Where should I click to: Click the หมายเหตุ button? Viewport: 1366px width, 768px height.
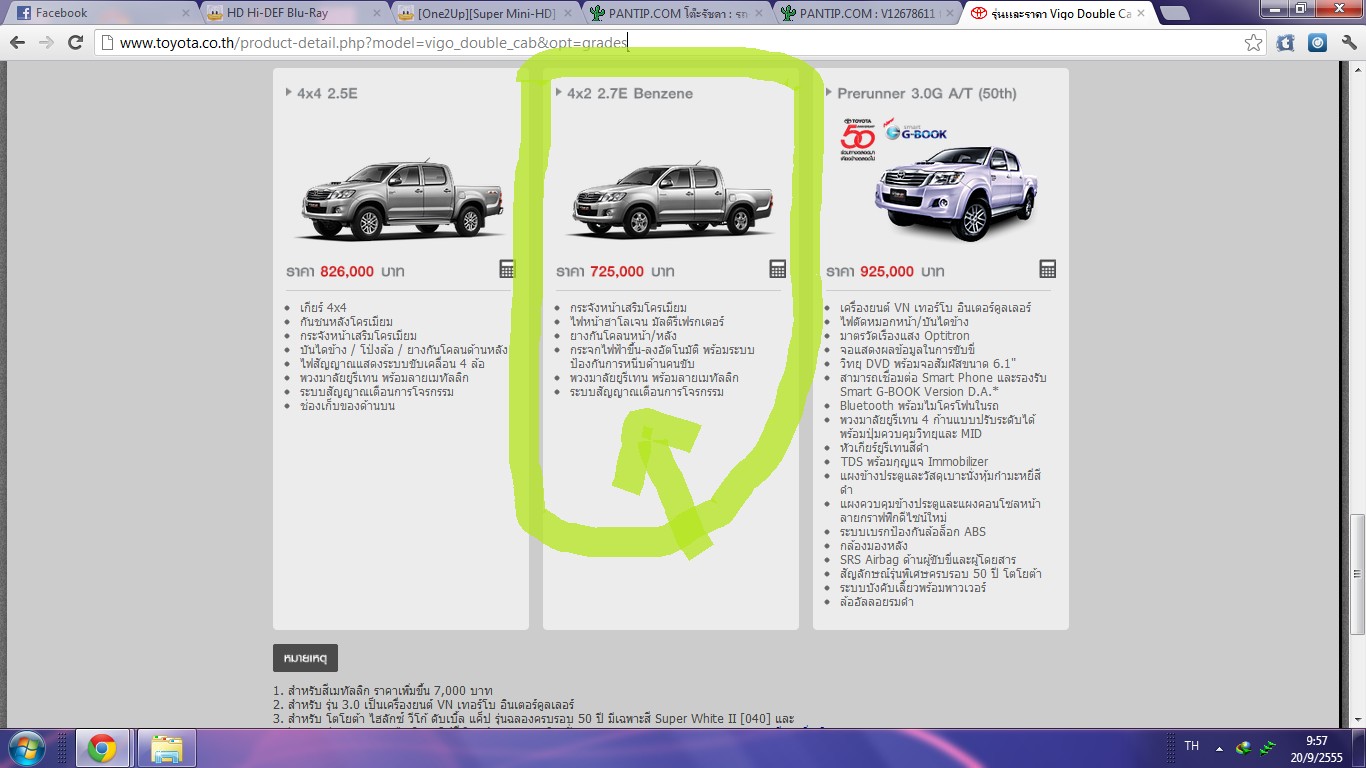tap(305, 658)
